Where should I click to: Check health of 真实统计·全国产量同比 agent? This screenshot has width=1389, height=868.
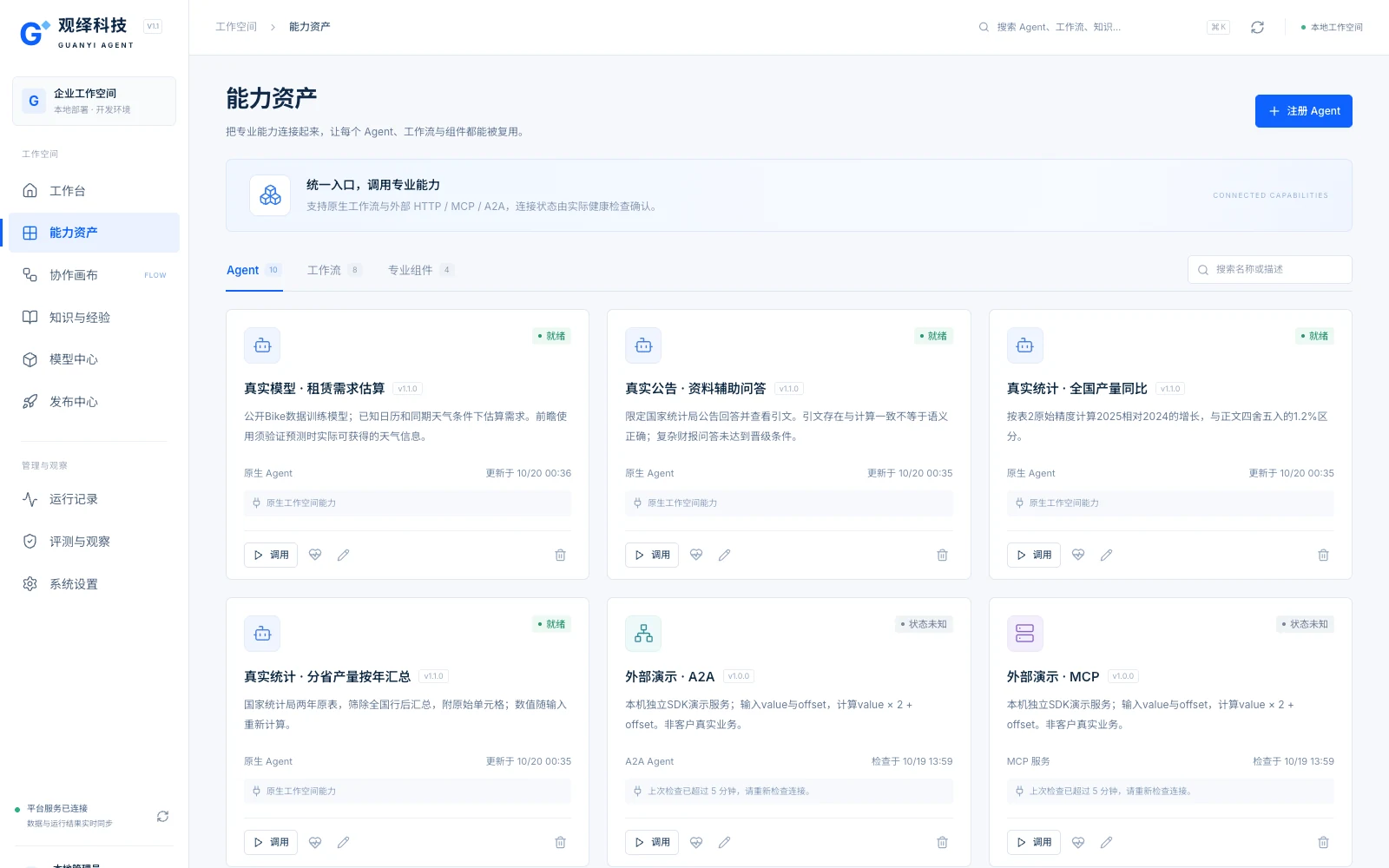coord(1078,555)
